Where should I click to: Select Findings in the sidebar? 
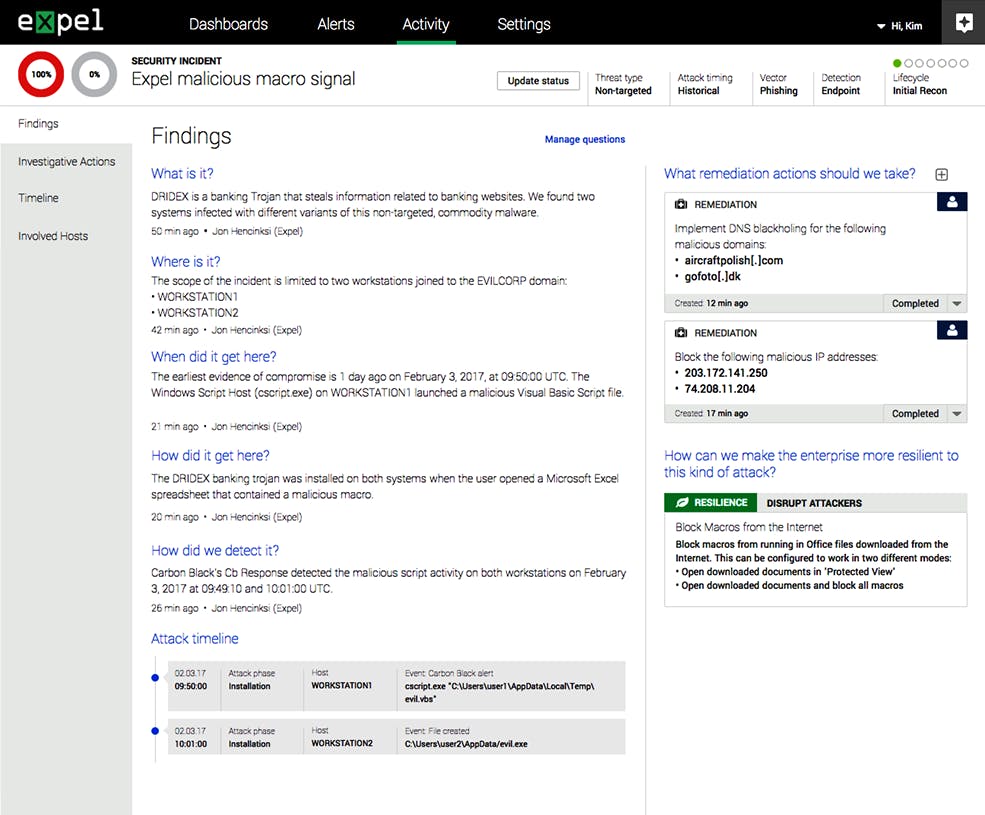(x=66, y=124)
